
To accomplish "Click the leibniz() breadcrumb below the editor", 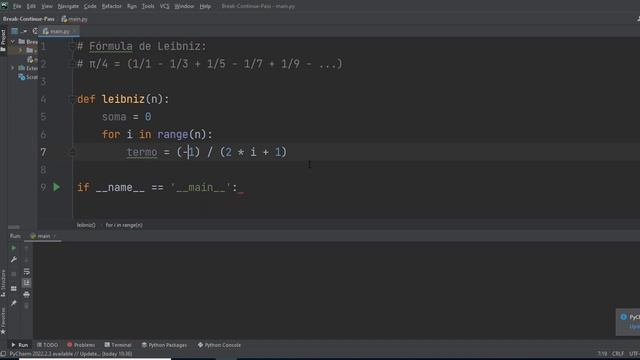I will [86, 225].
